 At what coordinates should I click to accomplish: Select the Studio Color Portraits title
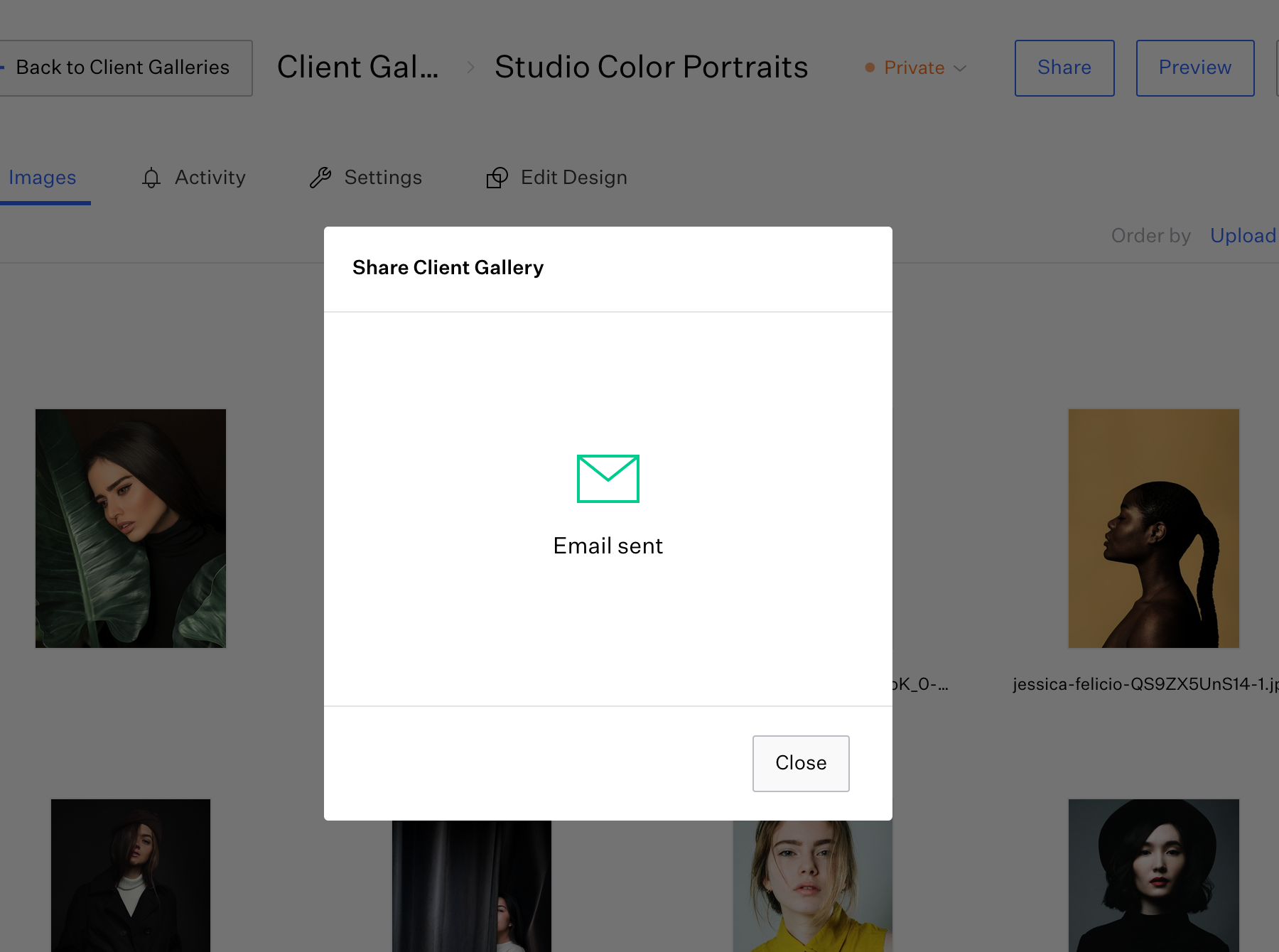651,67
